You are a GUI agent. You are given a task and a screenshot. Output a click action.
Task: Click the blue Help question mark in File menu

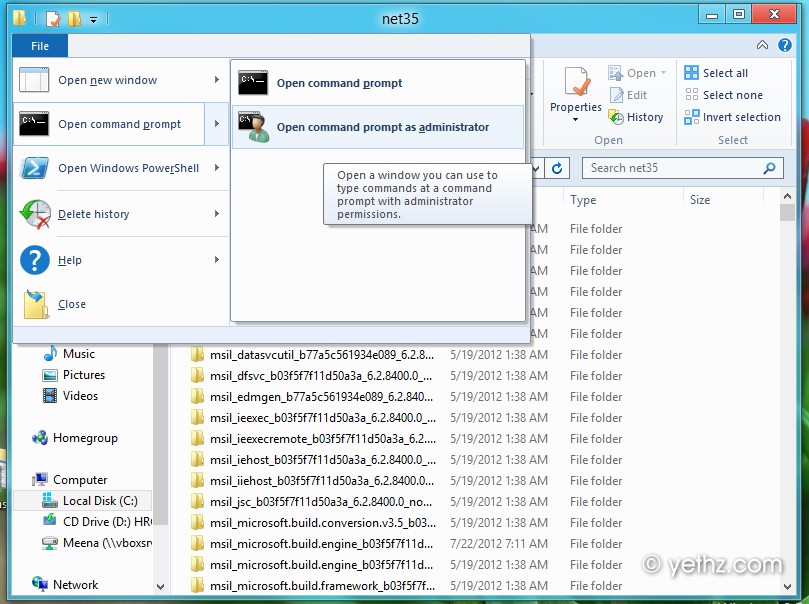coord(35,260)
